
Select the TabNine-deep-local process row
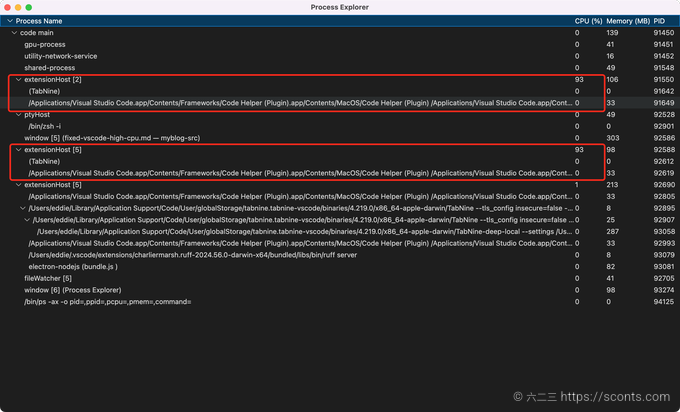tap(340, 232)
